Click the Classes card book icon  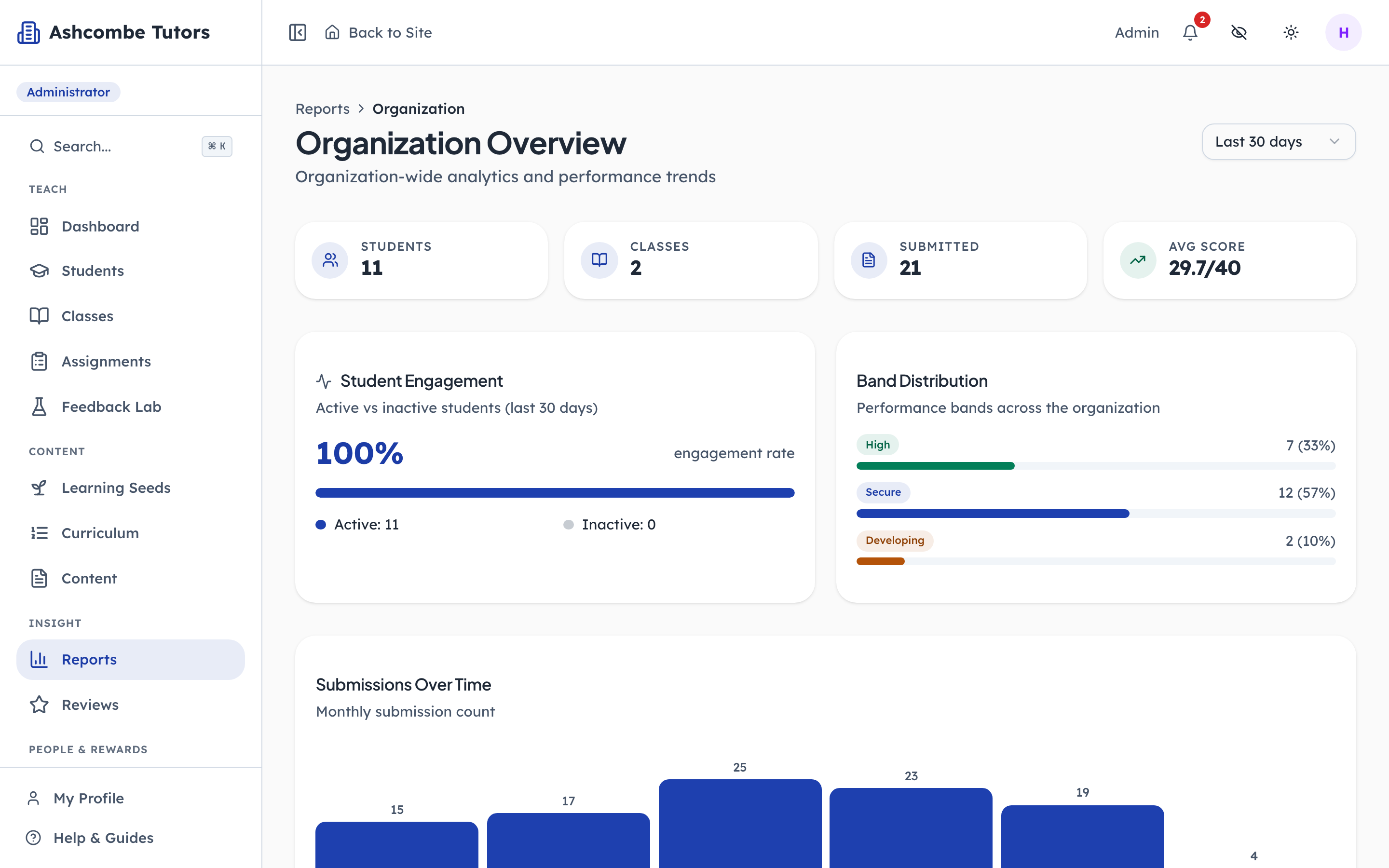[599, 260]
